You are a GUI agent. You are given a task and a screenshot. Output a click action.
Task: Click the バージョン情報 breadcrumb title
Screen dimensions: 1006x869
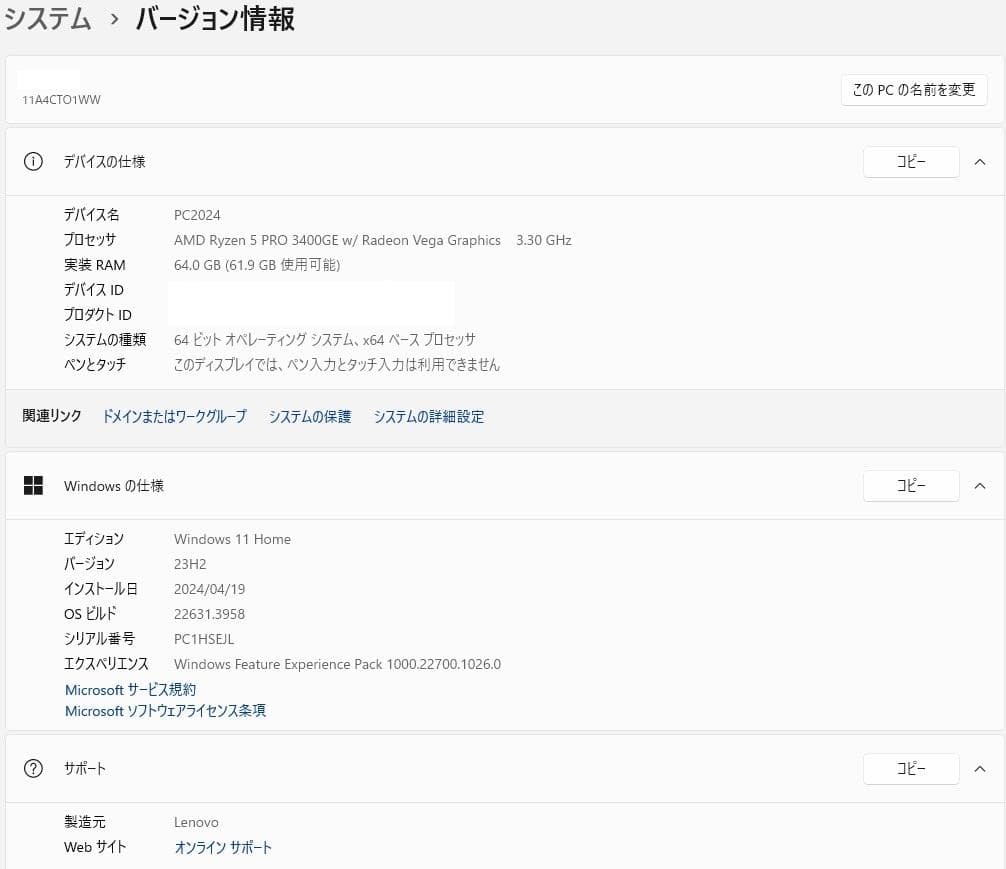click(215, 19)
